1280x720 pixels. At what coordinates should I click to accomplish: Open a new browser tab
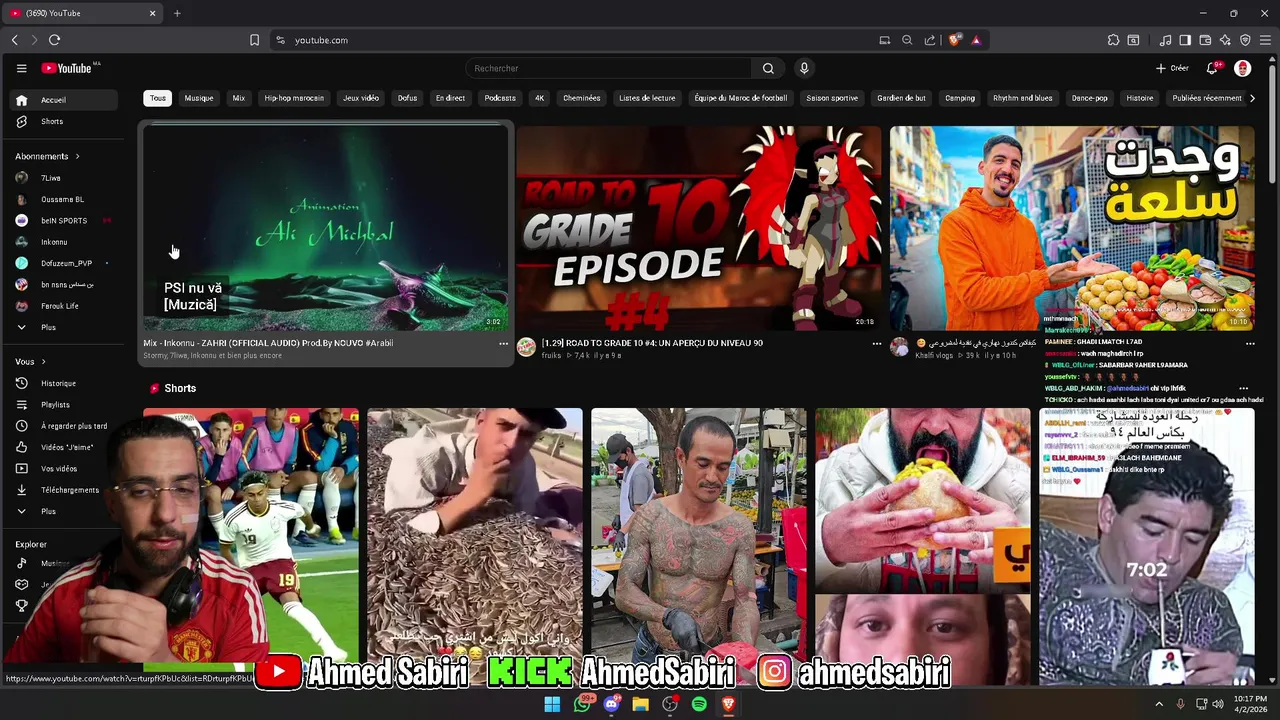pos(177,13)
